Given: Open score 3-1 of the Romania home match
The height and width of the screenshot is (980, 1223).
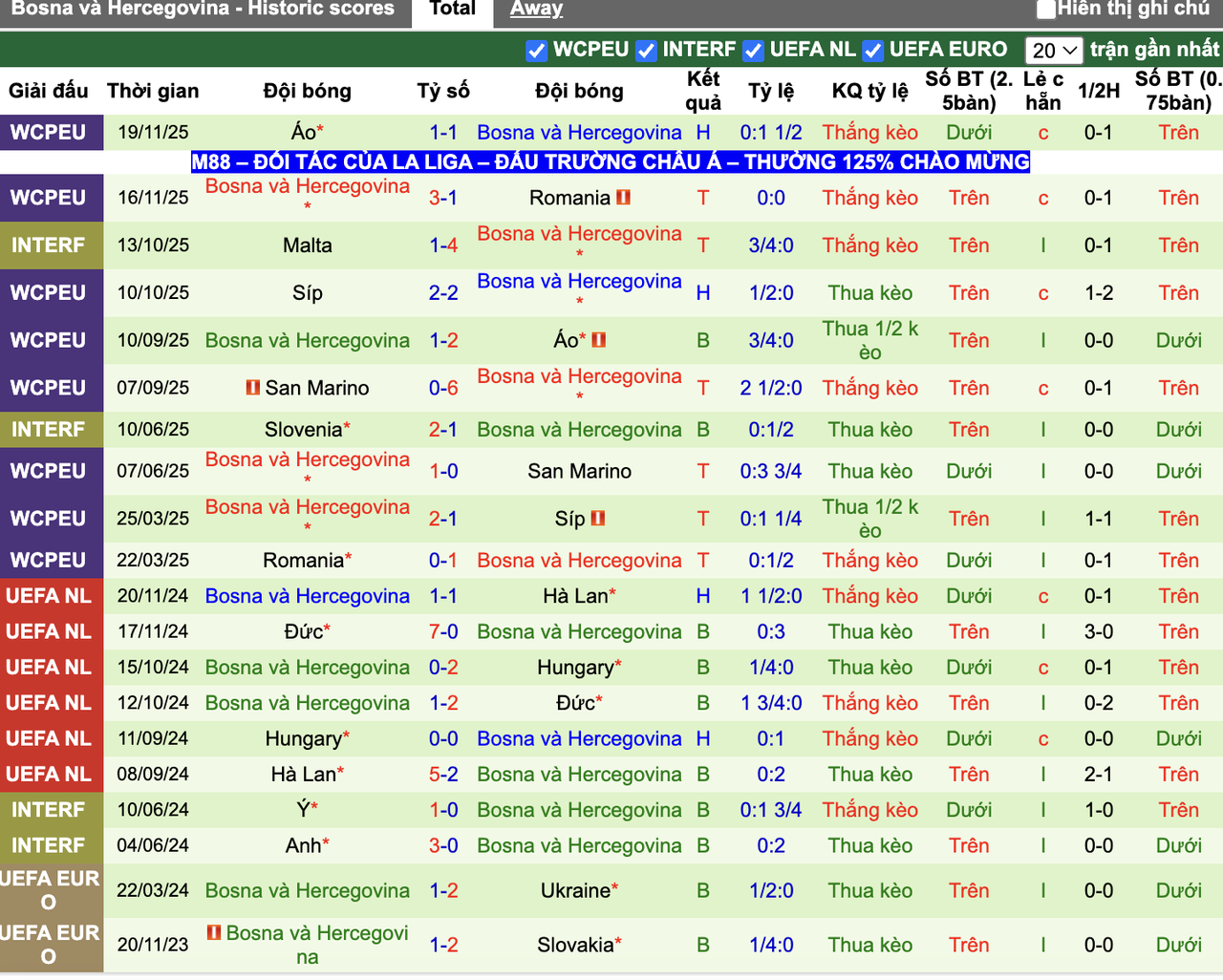Looking at the screenshot, I should (x=443, y=198).
